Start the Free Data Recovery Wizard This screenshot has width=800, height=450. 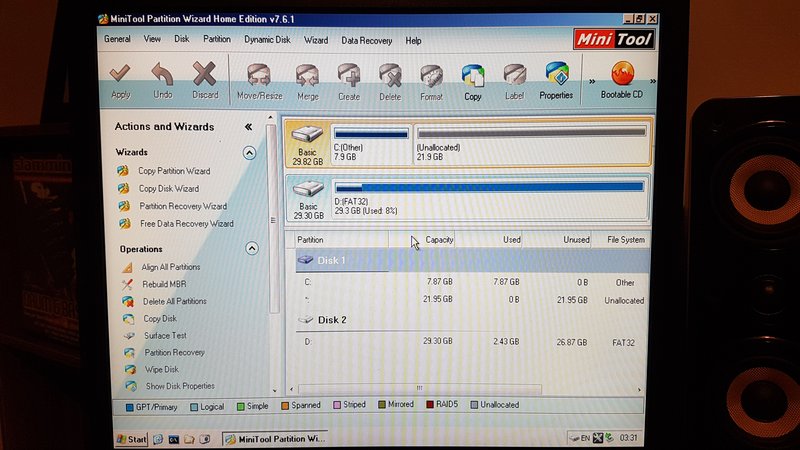187,223
